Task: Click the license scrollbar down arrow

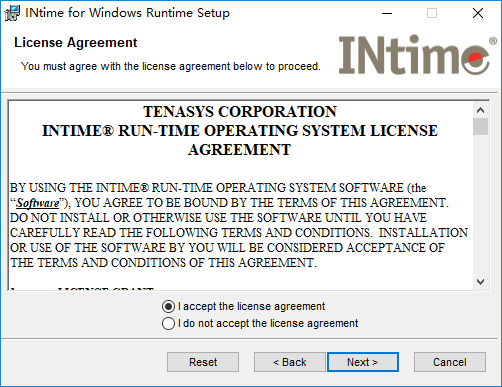Action: (480, 282)
